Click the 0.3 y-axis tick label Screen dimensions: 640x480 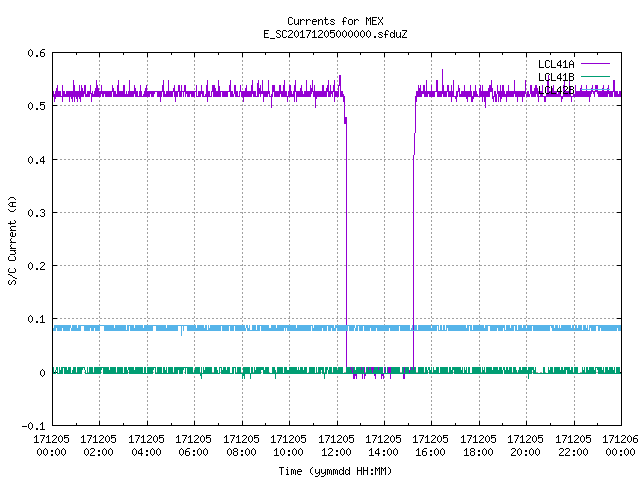click(36, 213)
